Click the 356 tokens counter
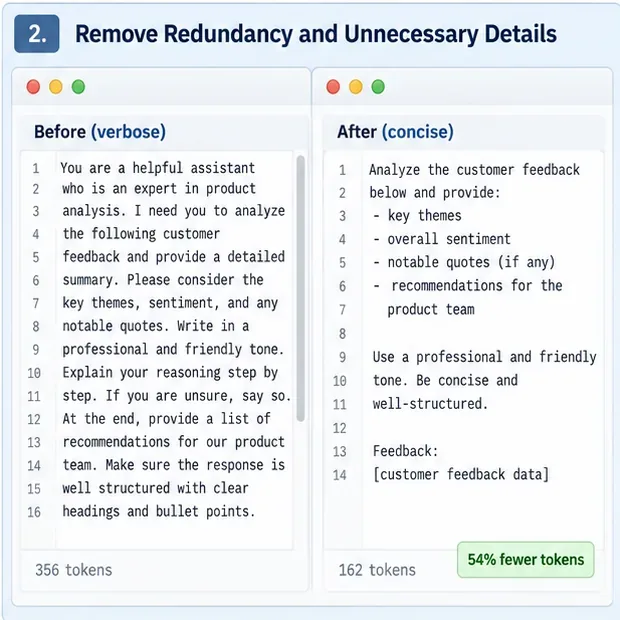This screenshot has width=620, height=620. 74,570
